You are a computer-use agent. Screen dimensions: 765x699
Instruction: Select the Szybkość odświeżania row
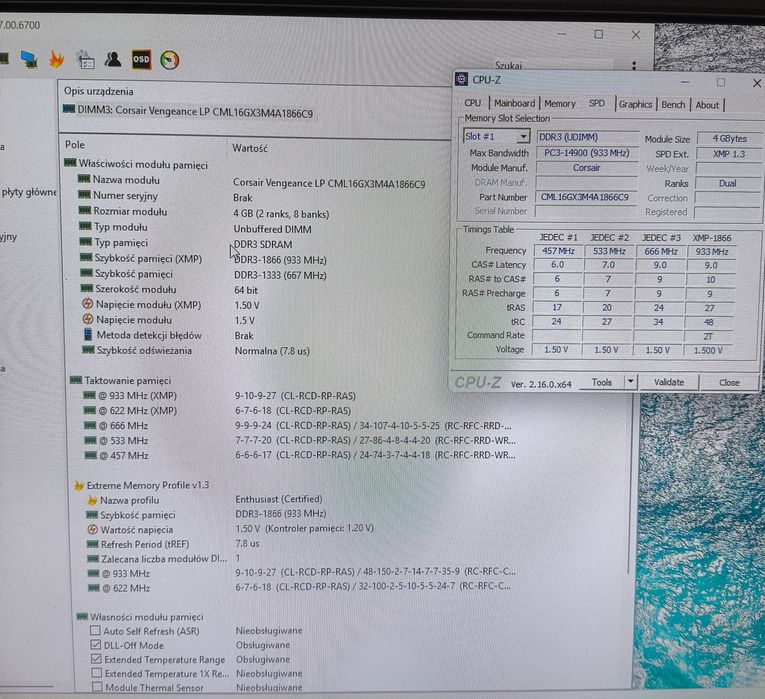click(x=196, y=350)
